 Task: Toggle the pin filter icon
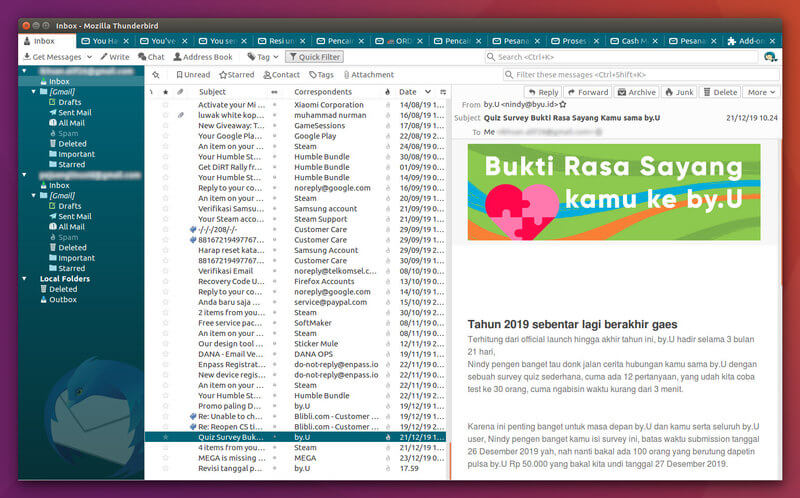pos(156,74)
